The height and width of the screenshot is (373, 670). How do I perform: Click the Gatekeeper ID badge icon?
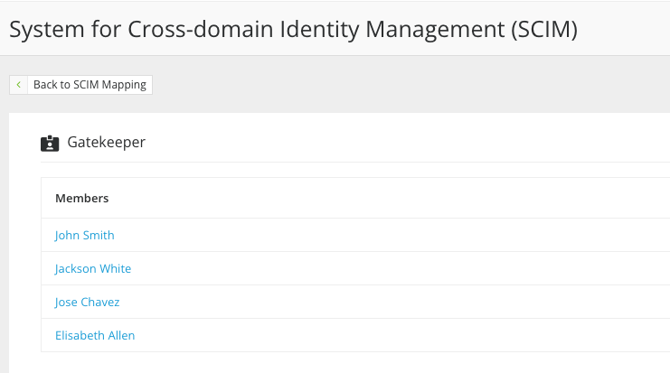50,143
